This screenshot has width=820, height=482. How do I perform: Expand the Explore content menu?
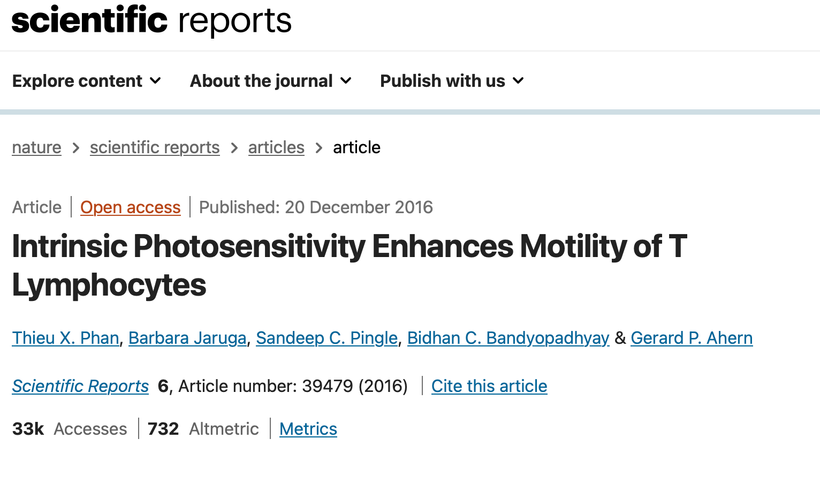click(x=86, y=81)
